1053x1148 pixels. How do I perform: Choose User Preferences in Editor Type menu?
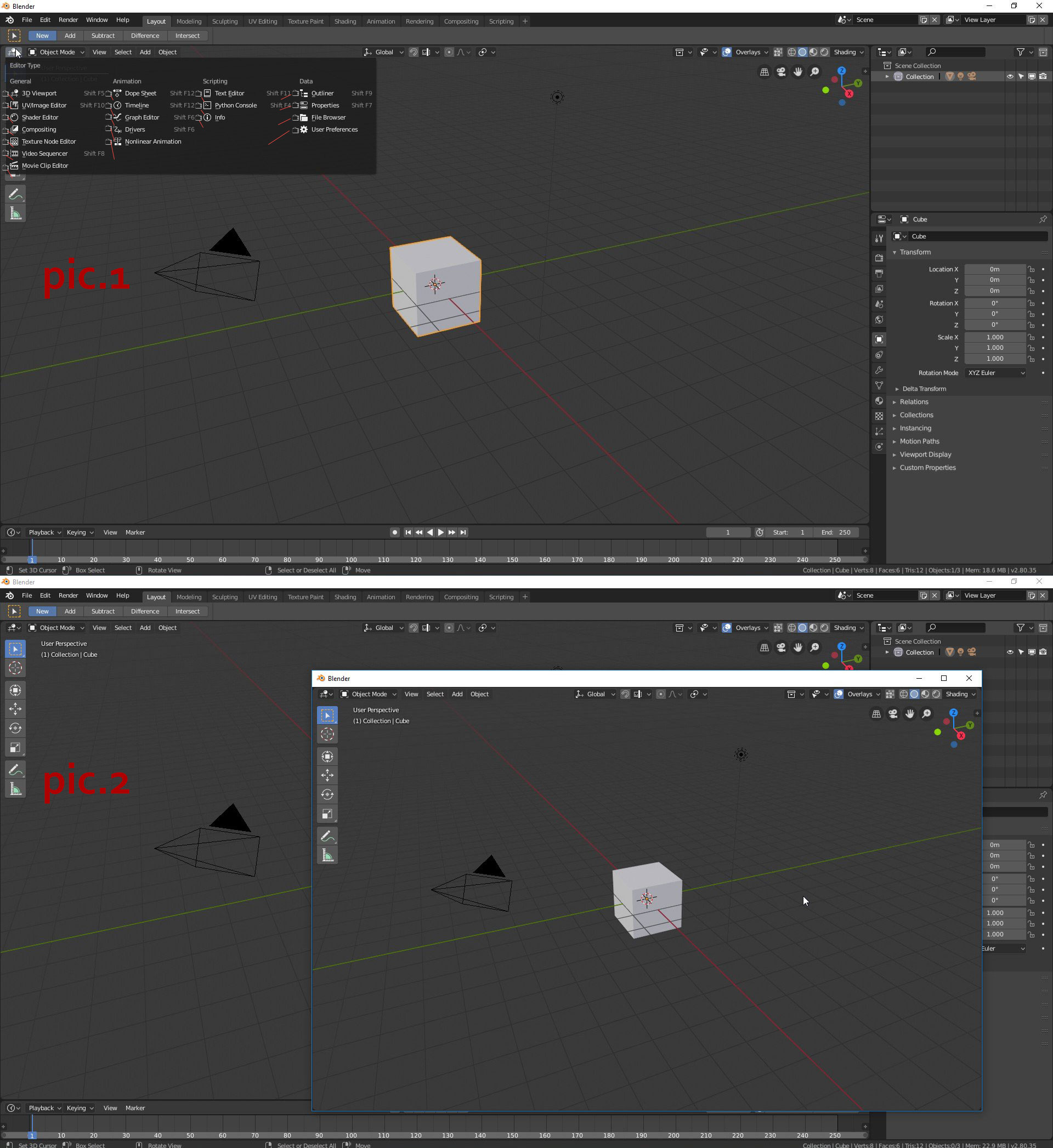pyautogui.click(x=334, y=129)
